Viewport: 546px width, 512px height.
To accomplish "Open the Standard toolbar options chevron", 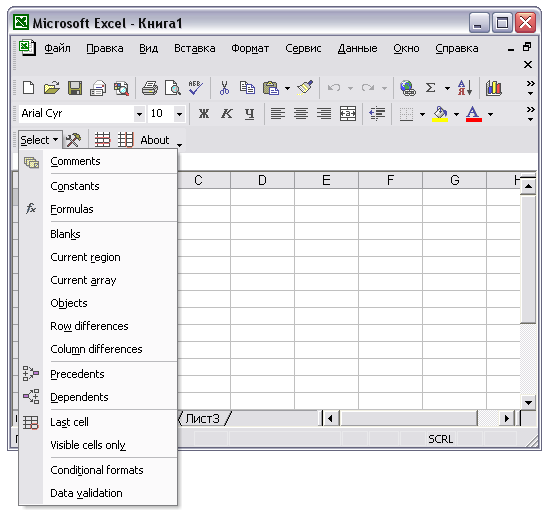I will (x=530, y=88).
